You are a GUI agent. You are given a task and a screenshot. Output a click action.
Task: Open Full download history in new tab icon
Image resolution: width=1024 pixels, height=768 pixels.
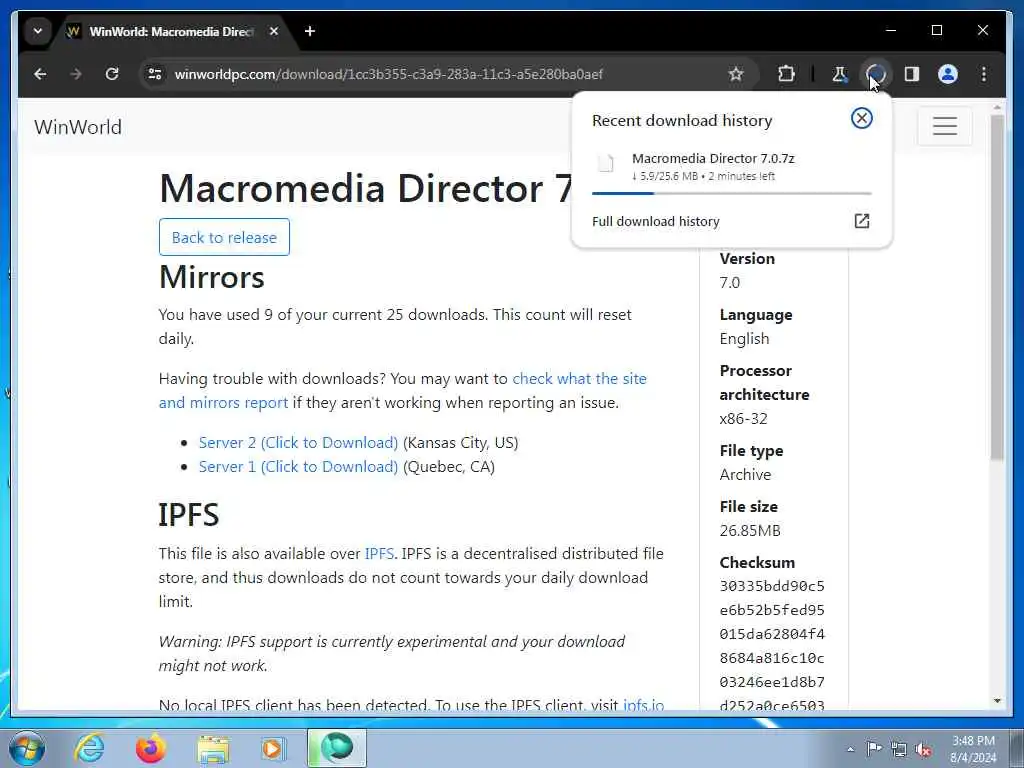861,221
